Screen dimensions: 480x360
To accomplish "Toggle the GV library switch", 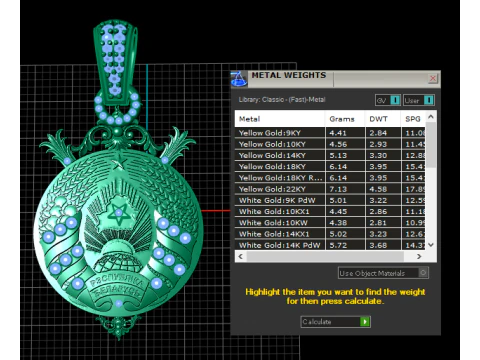I will [x=388, y=100].
